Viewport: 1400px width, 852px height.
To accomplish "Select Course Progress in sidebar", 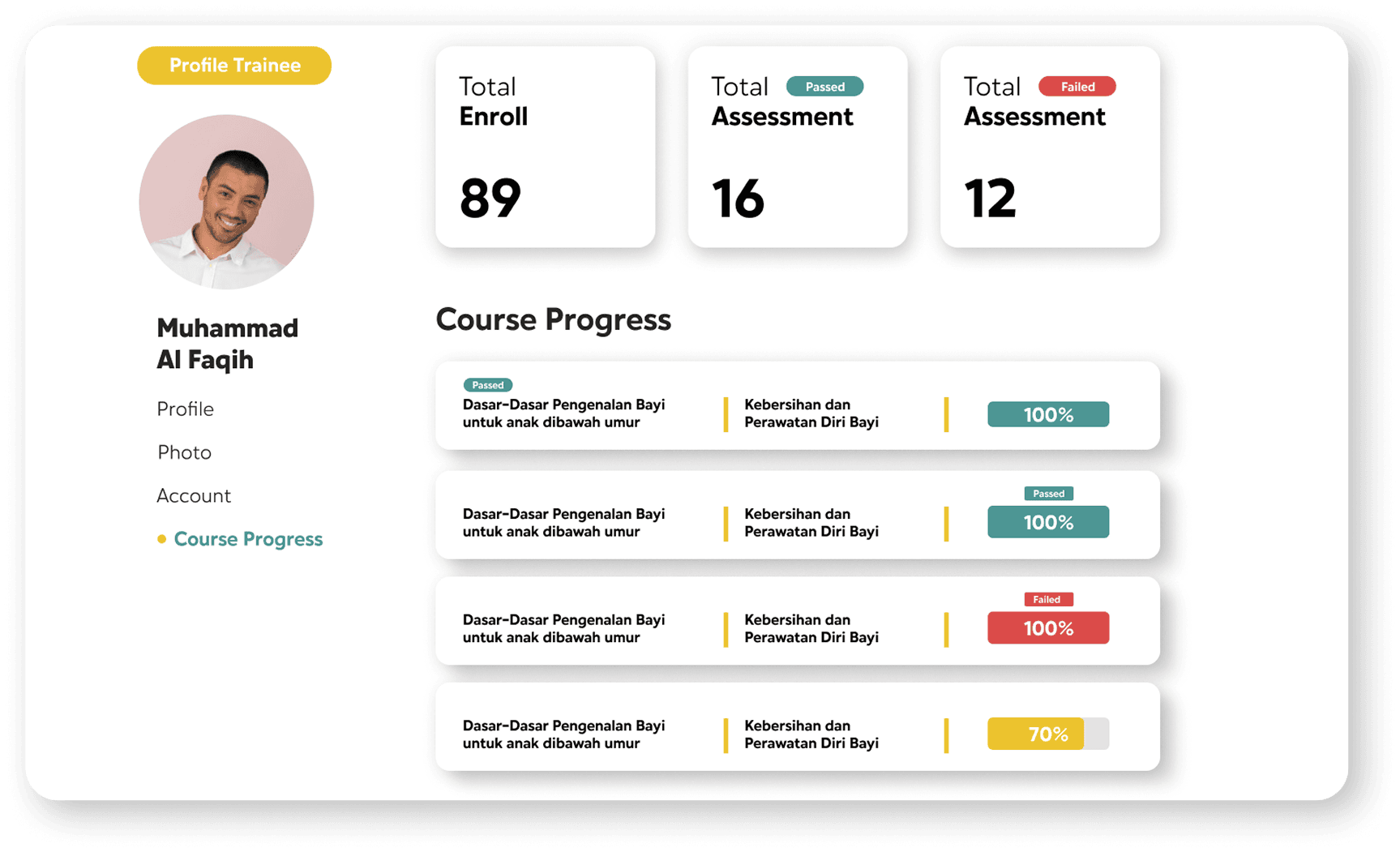I will tap(248, 539).
